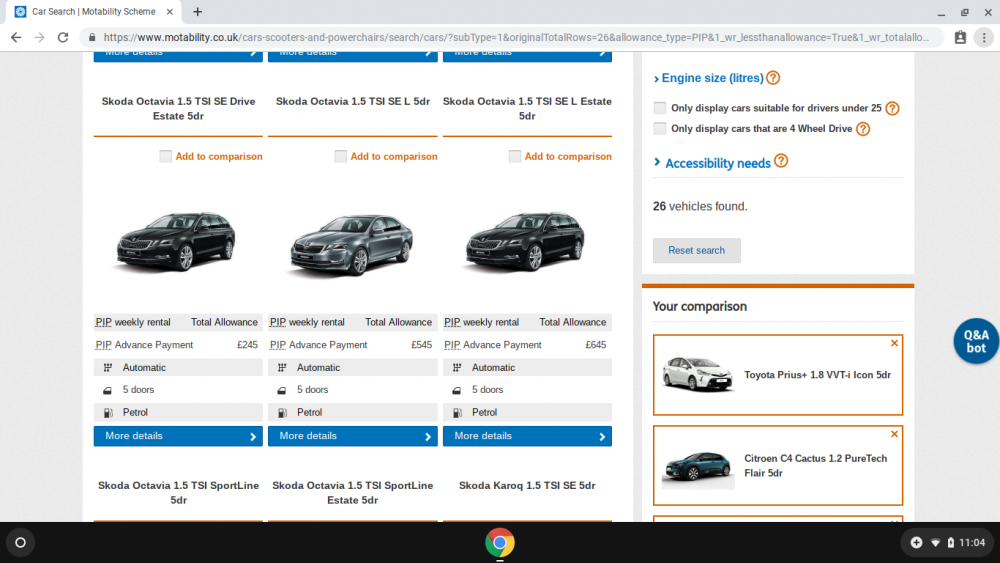This screenshot has width=1000, height=563.
Task: Open More details for Octavia SE L 5dr
Action: click(x=353, y=436)
